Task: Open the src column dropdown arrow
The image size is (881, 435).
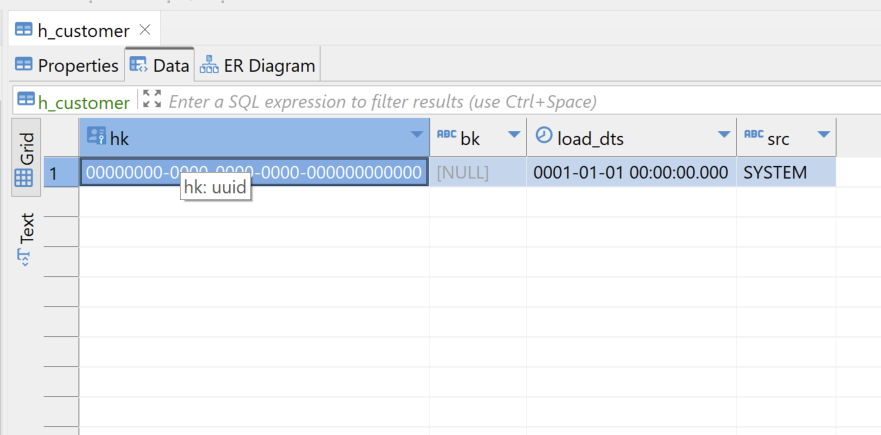Action: [x=824, y=135]
